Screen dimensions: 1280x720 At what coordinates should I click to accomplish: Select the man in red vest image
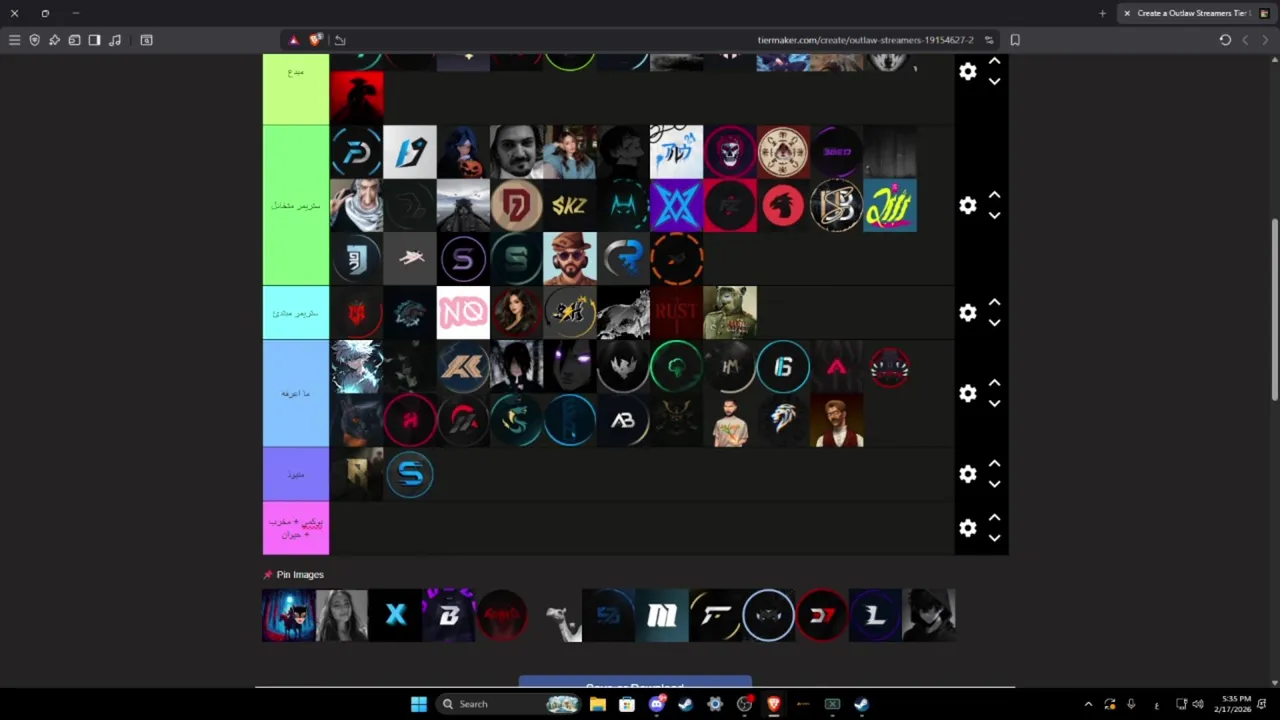[837, 420]
